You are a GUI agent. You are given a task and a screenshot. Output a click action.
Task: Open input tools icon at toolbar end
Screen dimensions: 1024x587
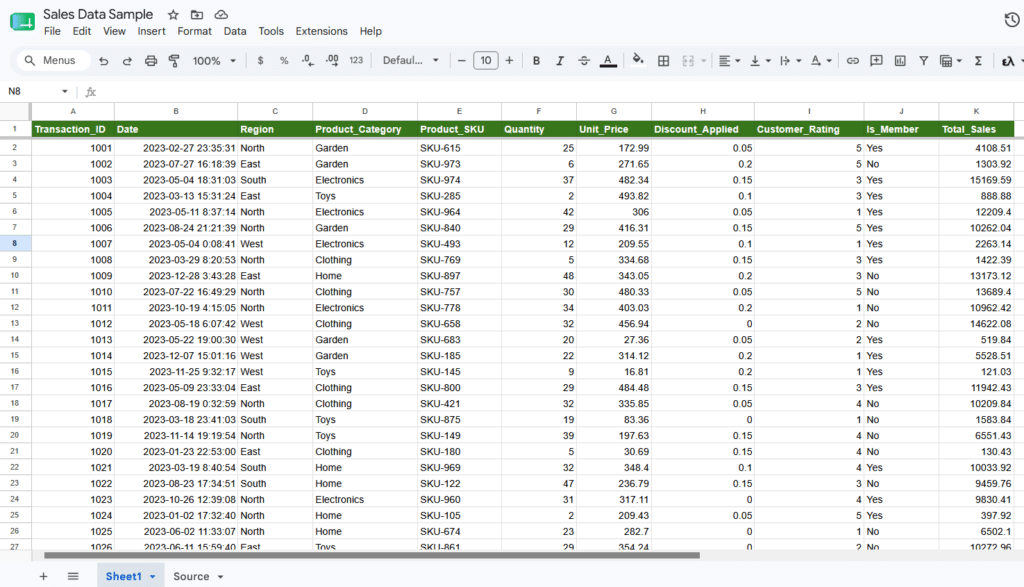pos(1008,61)
